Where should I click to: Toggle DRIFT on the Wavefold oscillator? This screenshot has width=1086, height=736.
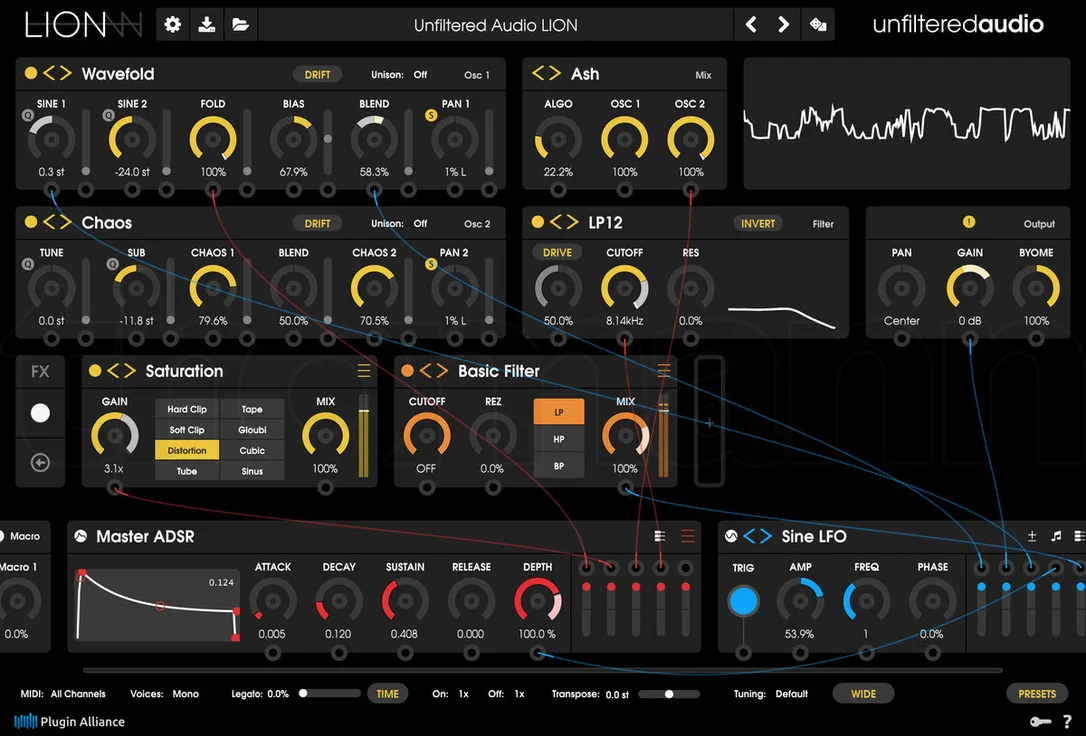[x=317, y=74]
